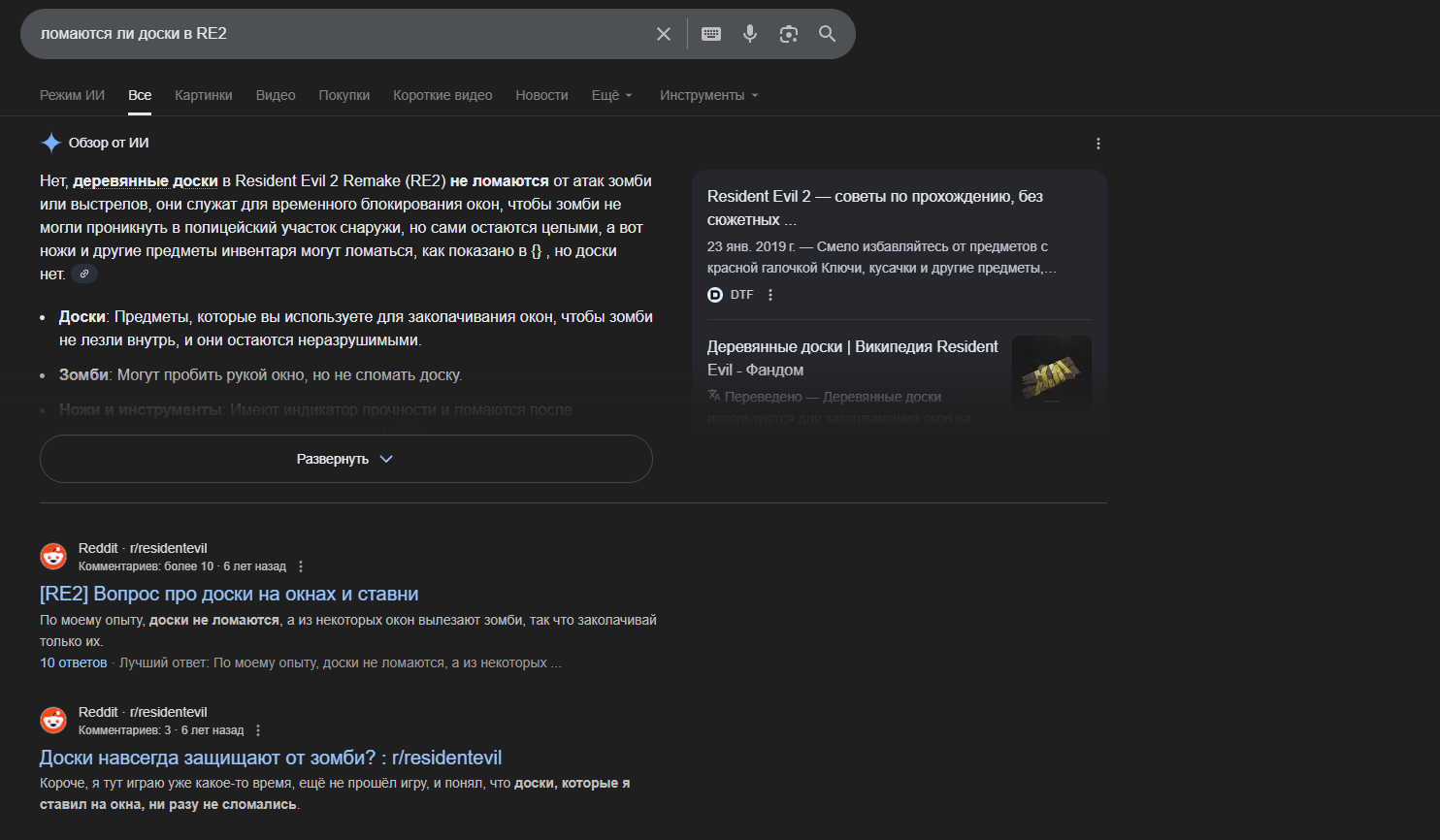Click 'Reddit · r/residentevil' above the second result

coord(143,712)
